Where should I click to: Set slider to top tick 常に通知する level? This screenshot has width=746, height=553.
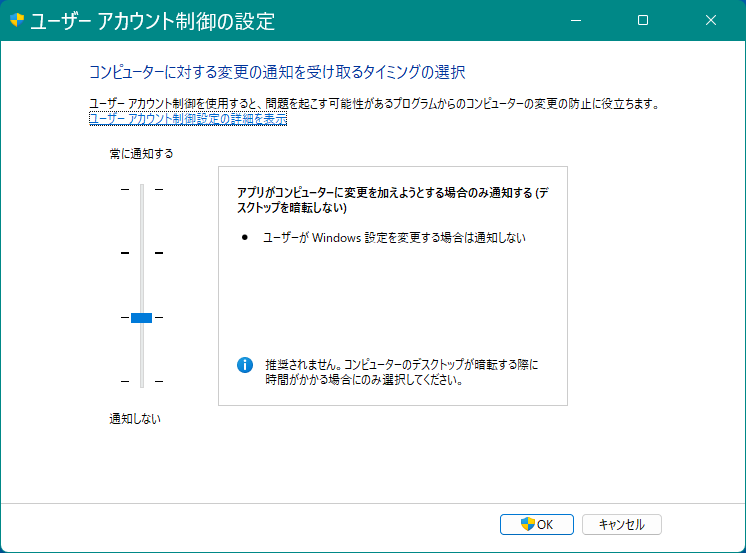click(x=142, y=189)
